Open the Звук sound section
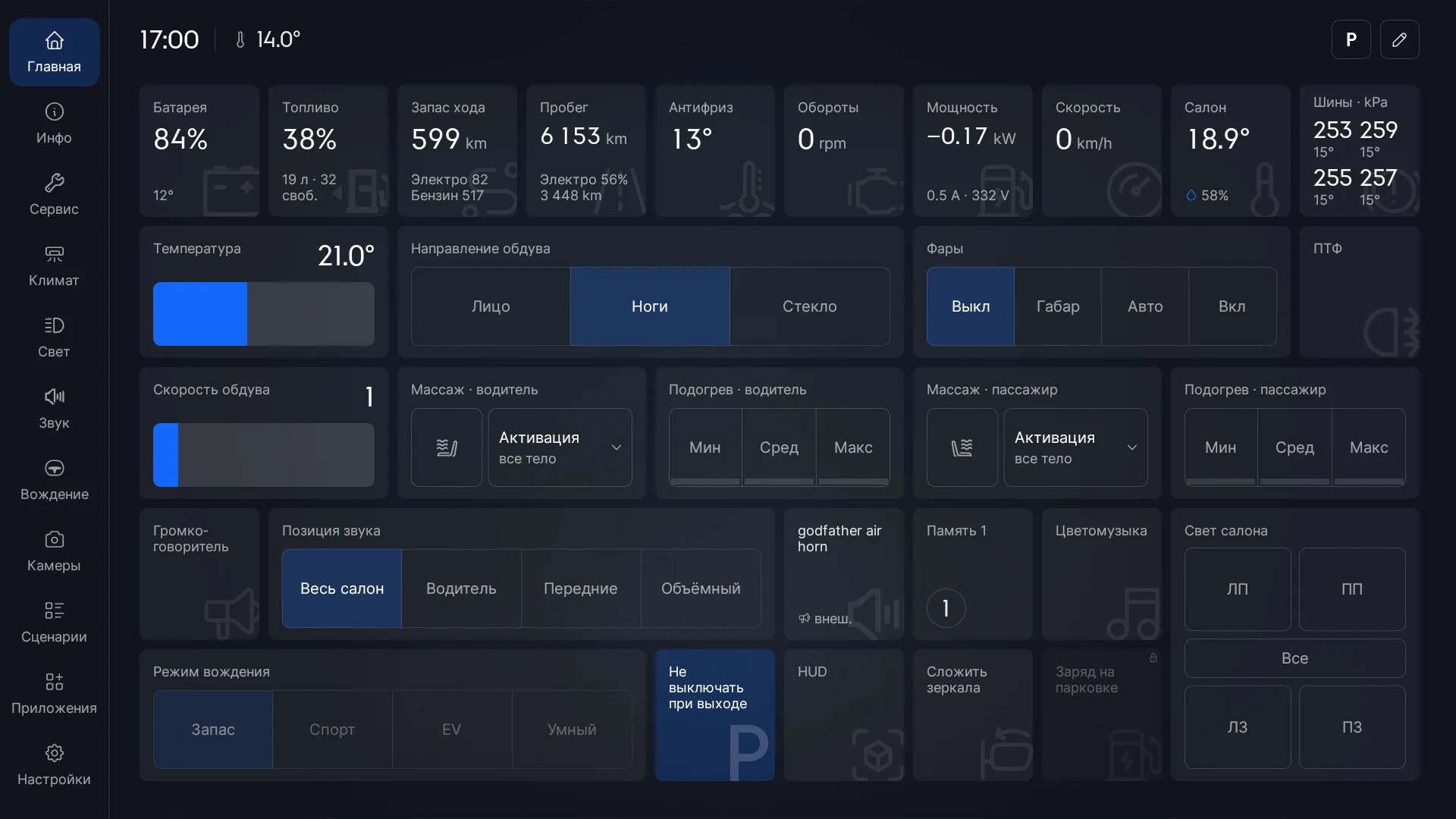Screen dimensions: 1456x819 click(54, 409)
